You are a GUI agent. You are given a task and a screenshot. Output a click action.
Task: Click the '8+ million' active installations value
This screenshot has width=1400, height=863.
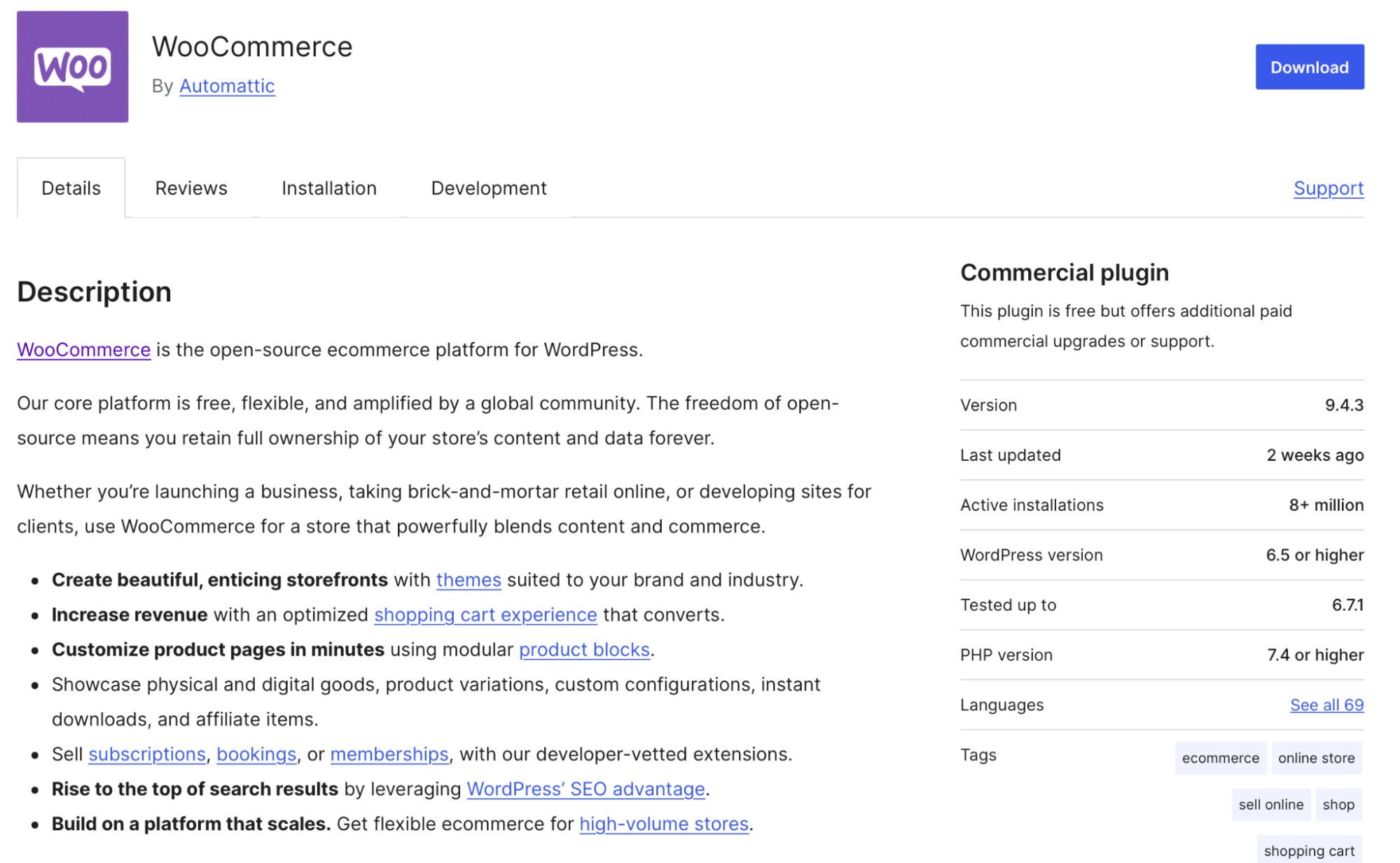click(x=1326, y=505)
